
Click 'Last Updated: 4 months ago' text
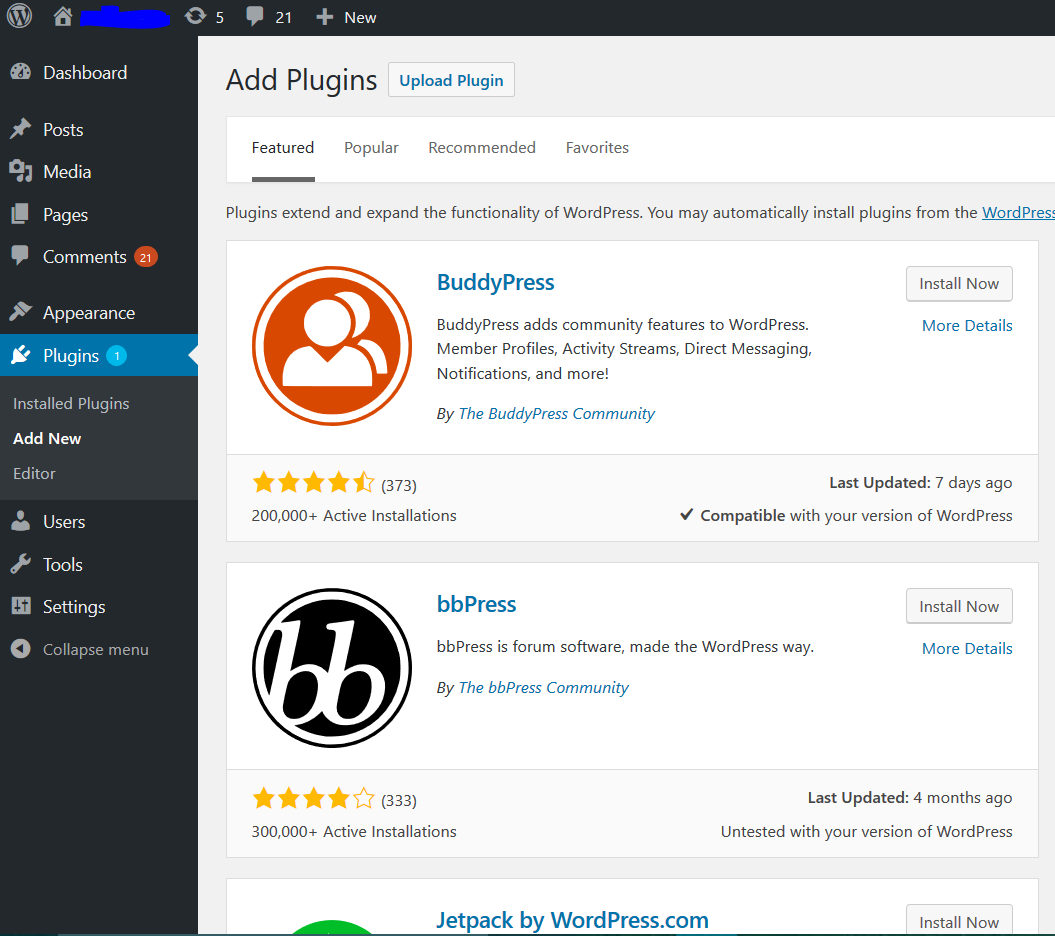910,798
